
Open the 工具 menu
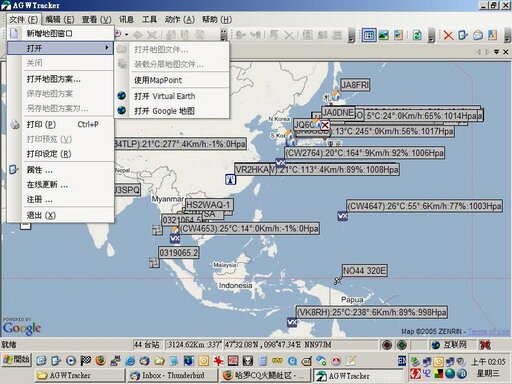tap(149, 19)
